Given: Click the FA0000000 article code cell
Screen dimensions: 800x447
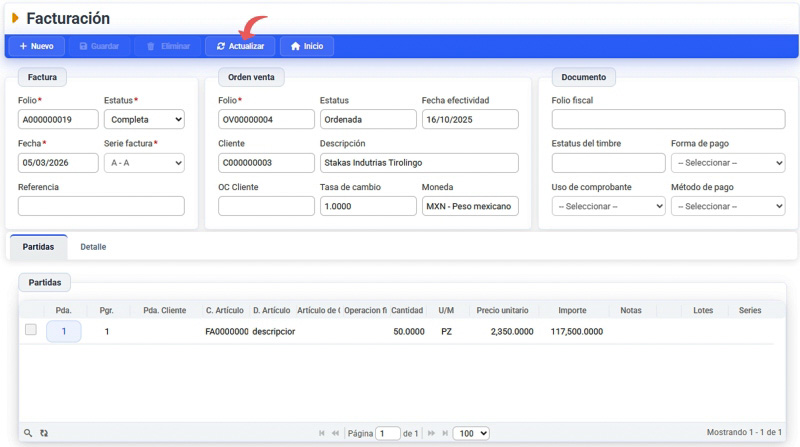Looking at the screenshot, I should coord(227,331).
